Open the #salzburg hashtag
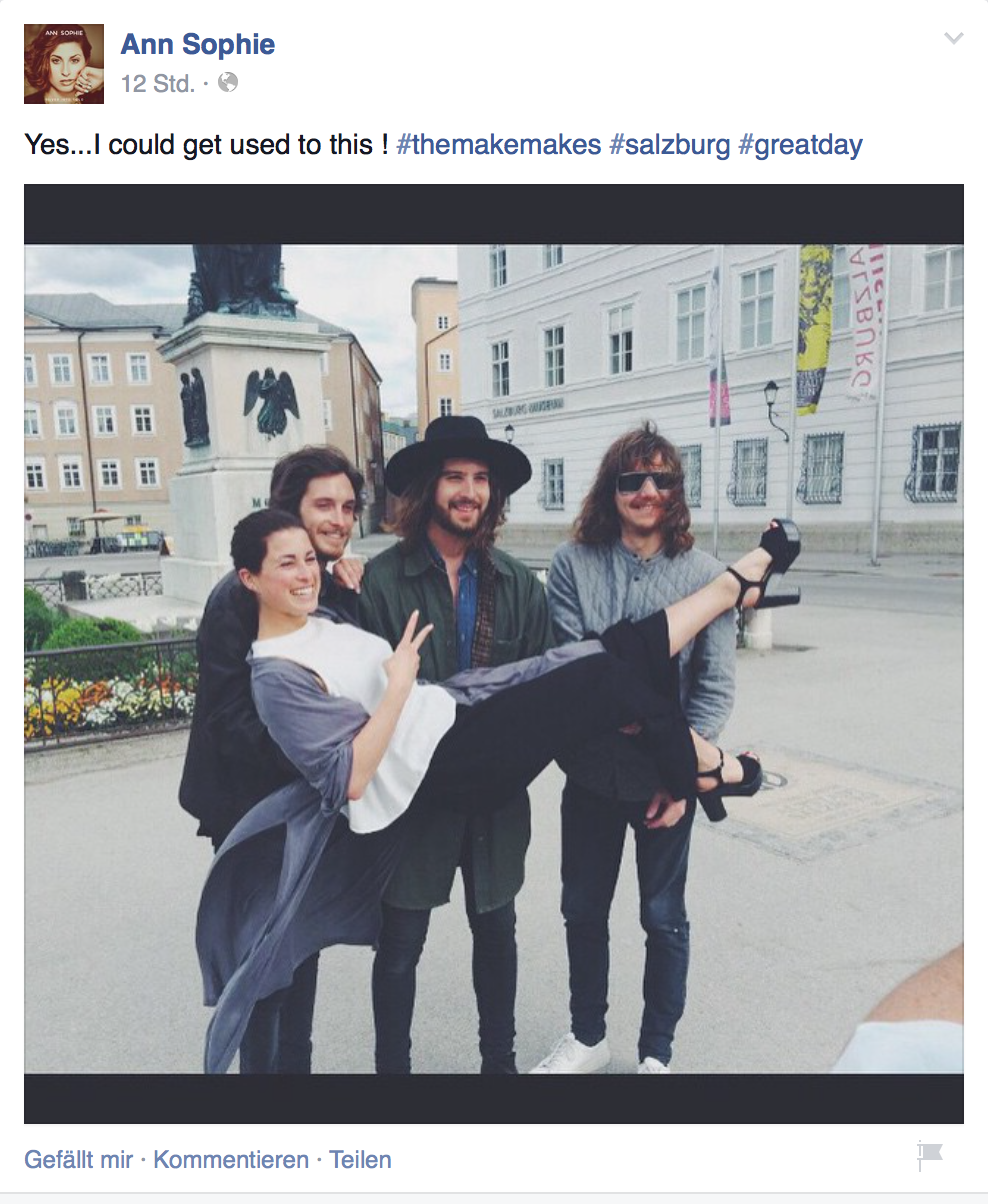Image resolution: width=988 pixels, height=1204 pixels. click(669, 145)
